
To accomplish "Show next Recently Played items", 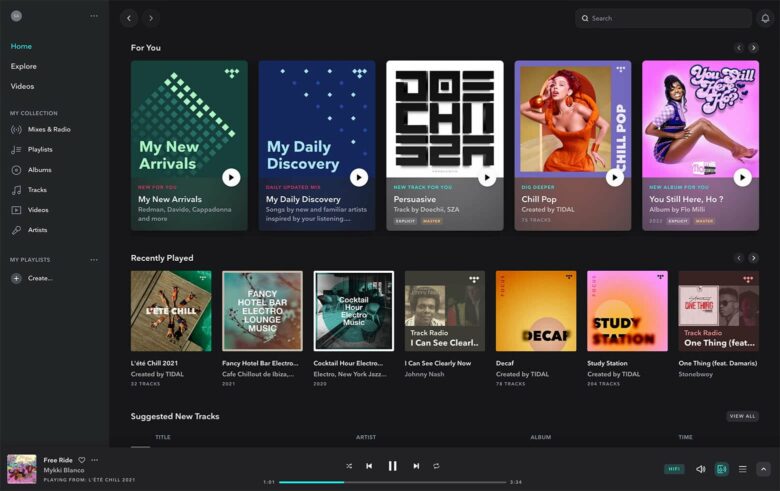I will (754, 258).
